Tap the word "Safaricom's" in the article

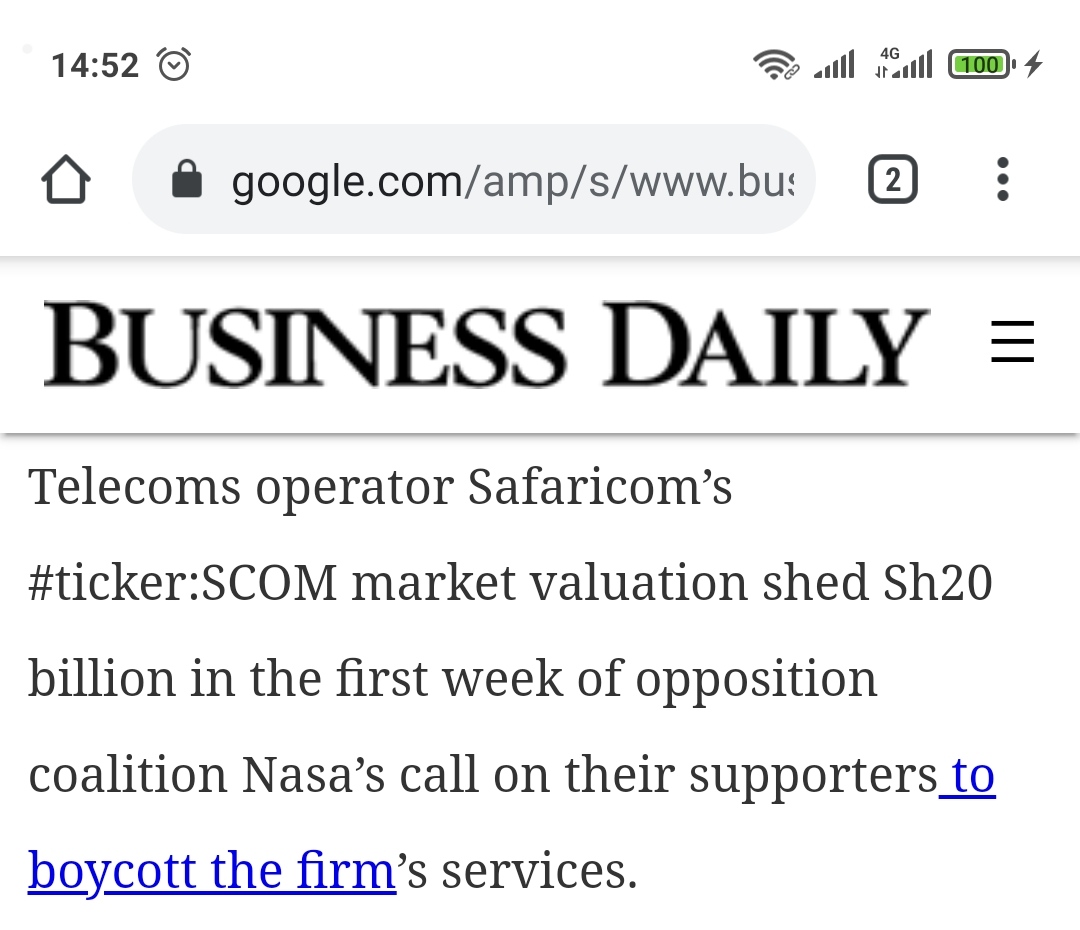599,487
